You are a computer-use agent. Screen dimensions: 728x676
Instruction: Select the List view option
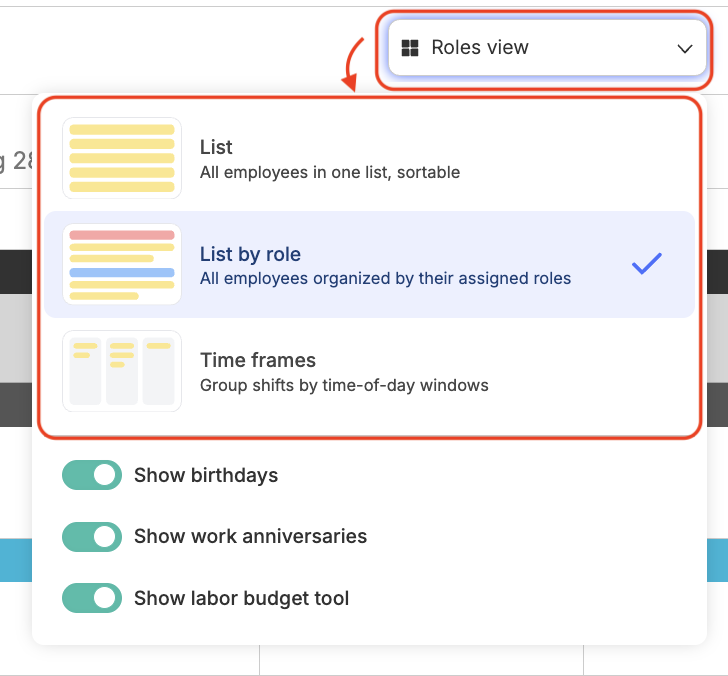point(370,158)
